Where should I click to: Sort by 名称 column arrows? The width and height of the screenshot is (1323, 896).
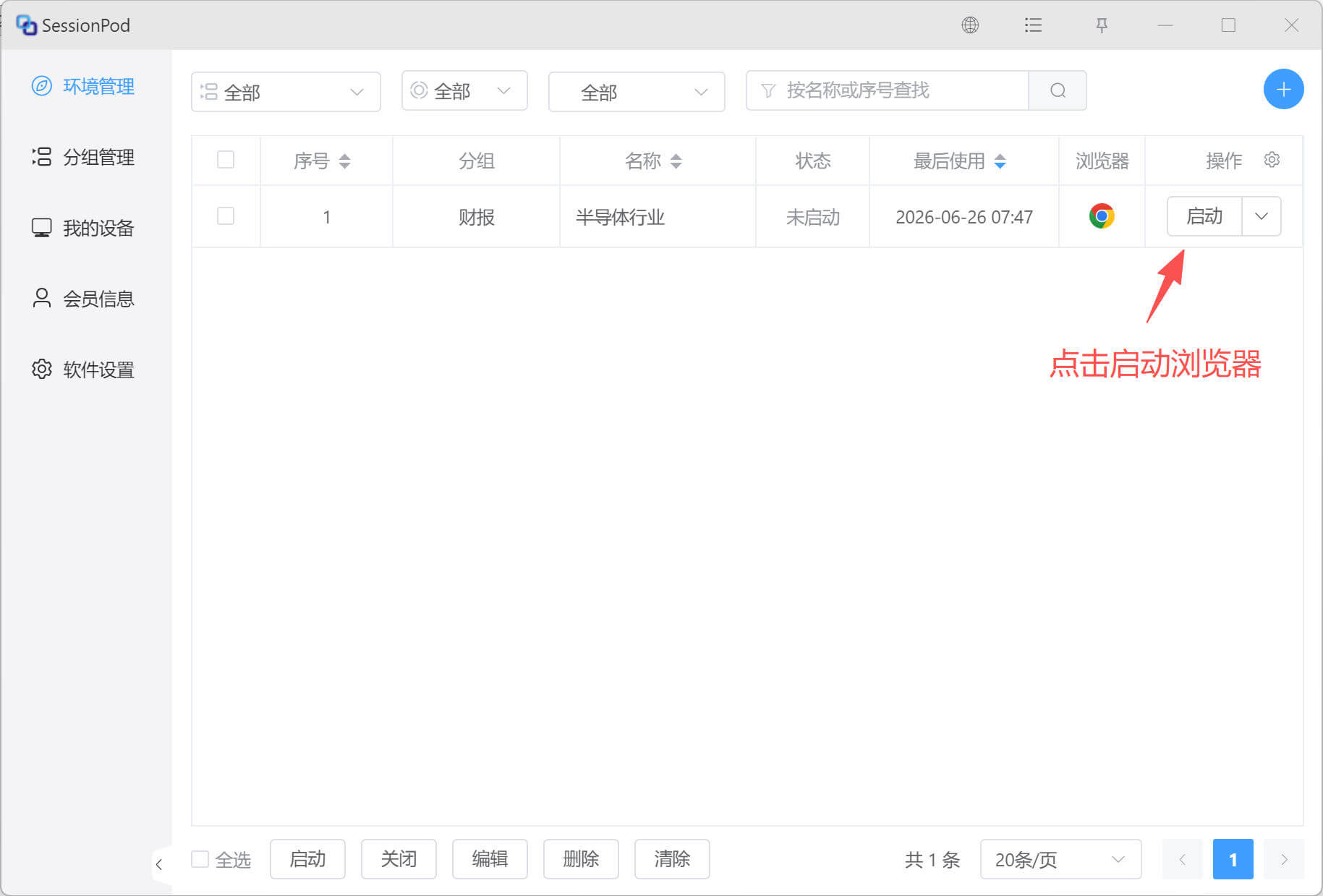pos(676,161)
